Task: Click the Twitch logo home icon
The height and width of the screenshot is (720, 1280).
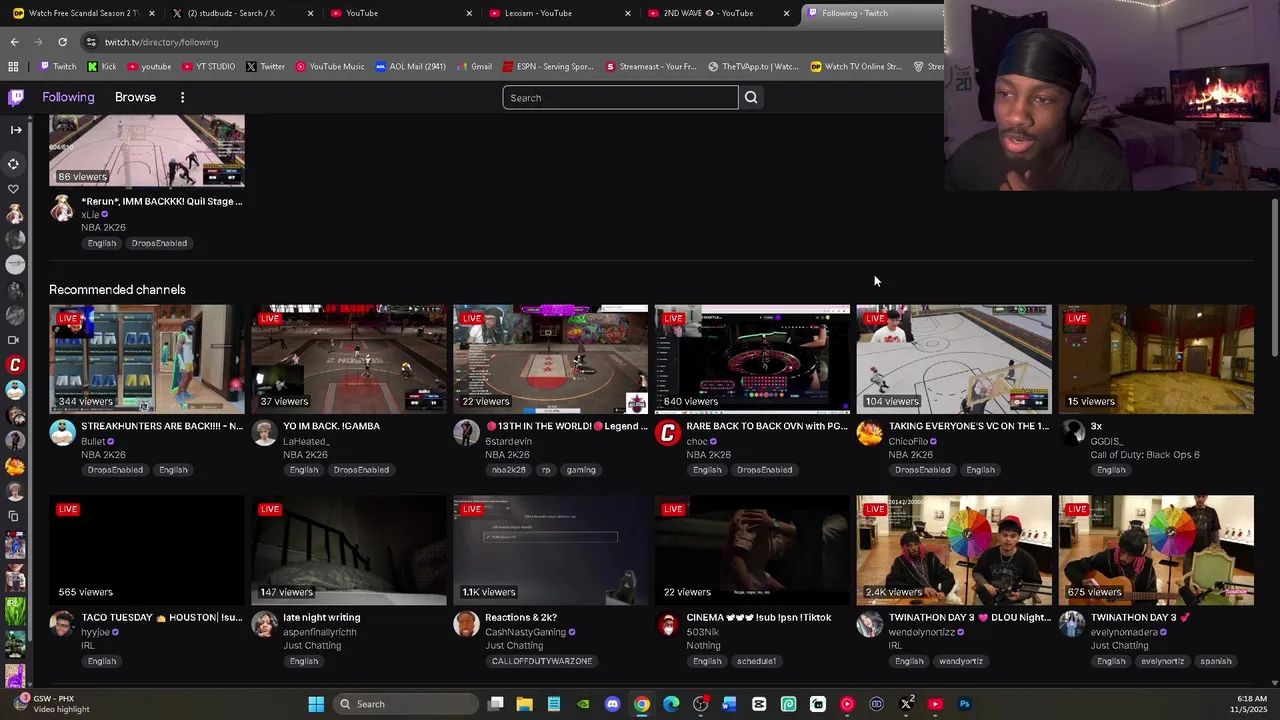Action: coord(16,97)
